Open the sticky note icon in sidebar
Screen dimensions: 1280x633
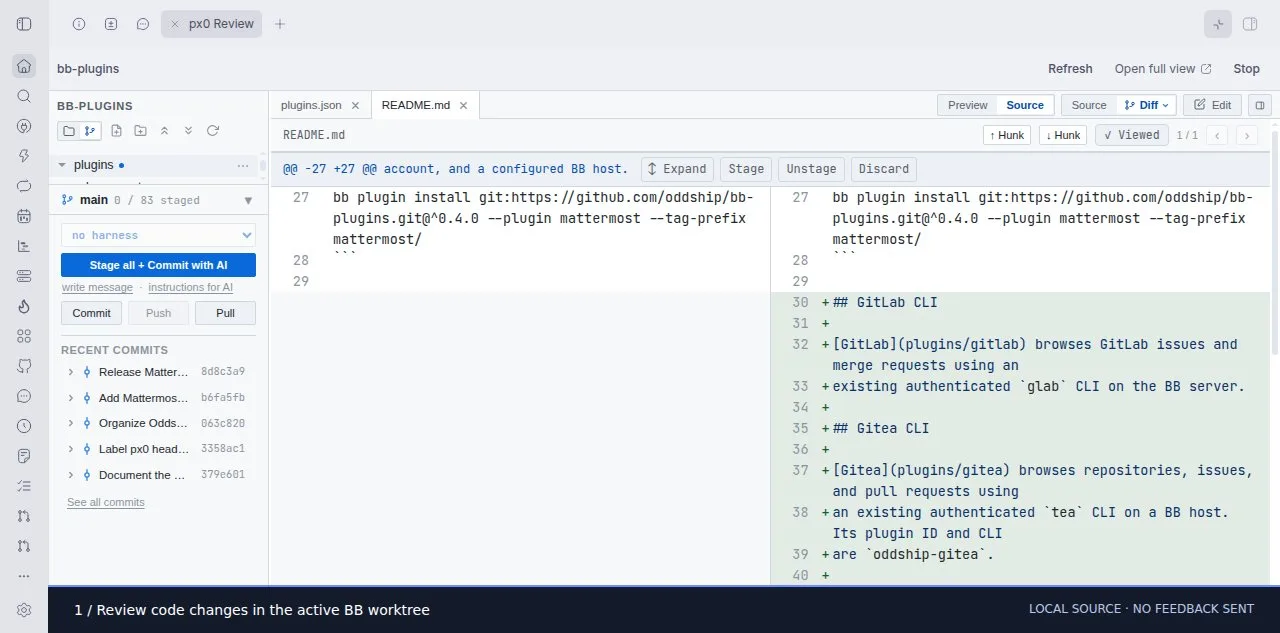point(24,456)
